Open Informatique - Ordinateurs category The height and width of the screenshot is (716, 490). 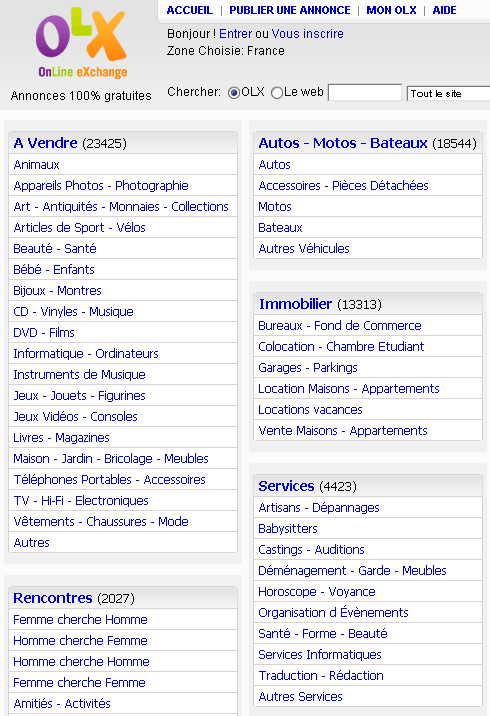click(86, 353)
